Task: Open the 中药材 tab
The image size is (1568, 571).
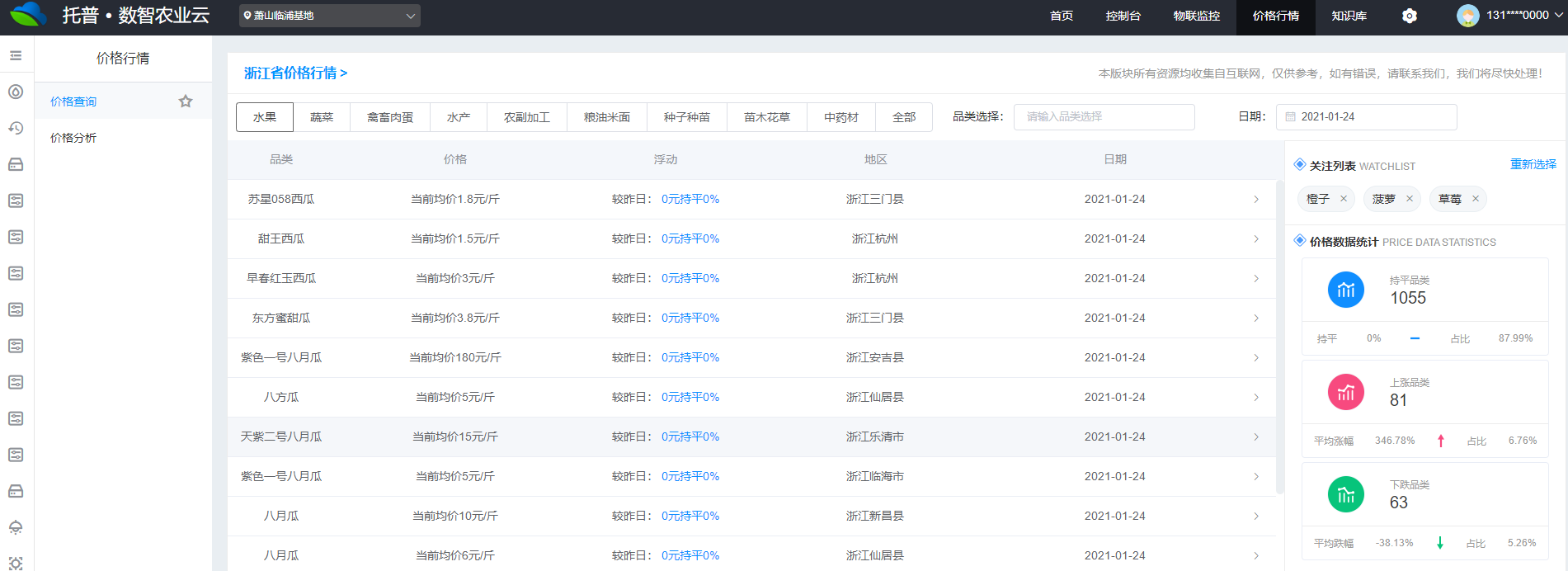Action: pos(841,117)
